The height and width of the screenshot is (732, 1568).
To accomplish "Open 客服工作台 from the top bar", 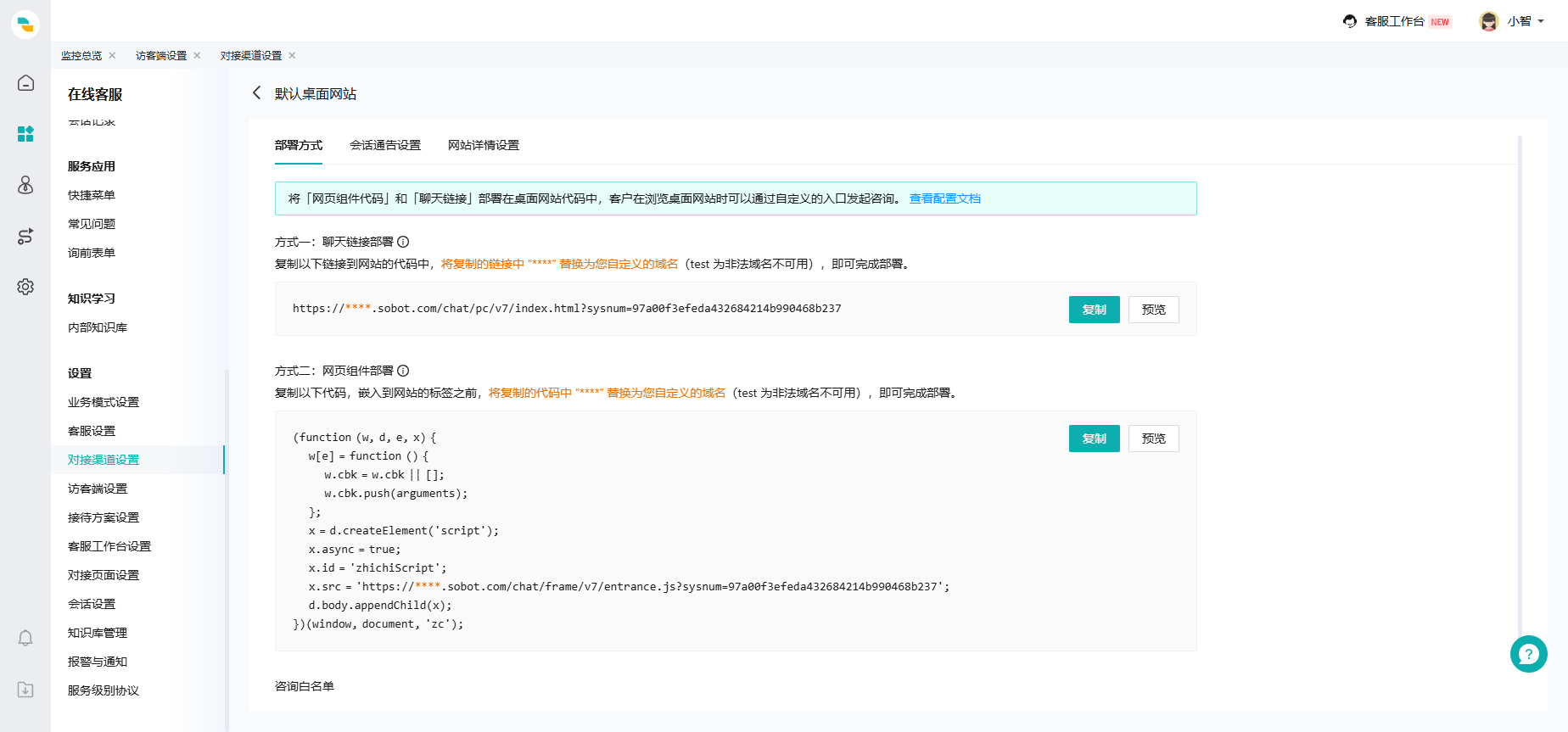I will click(x=1394, y=21).
